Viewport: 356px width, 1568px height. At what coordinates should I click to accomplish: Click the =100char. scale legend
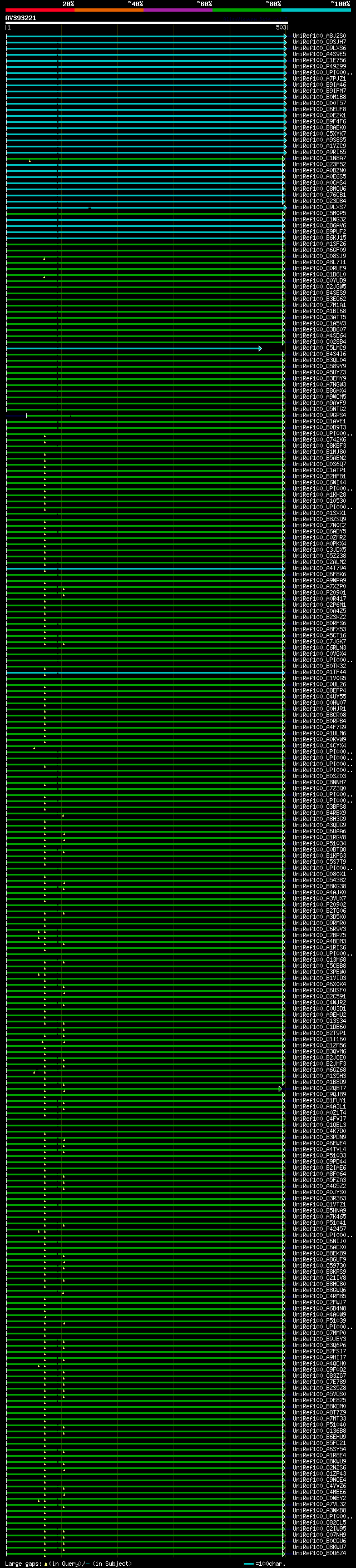point(264,1563)
